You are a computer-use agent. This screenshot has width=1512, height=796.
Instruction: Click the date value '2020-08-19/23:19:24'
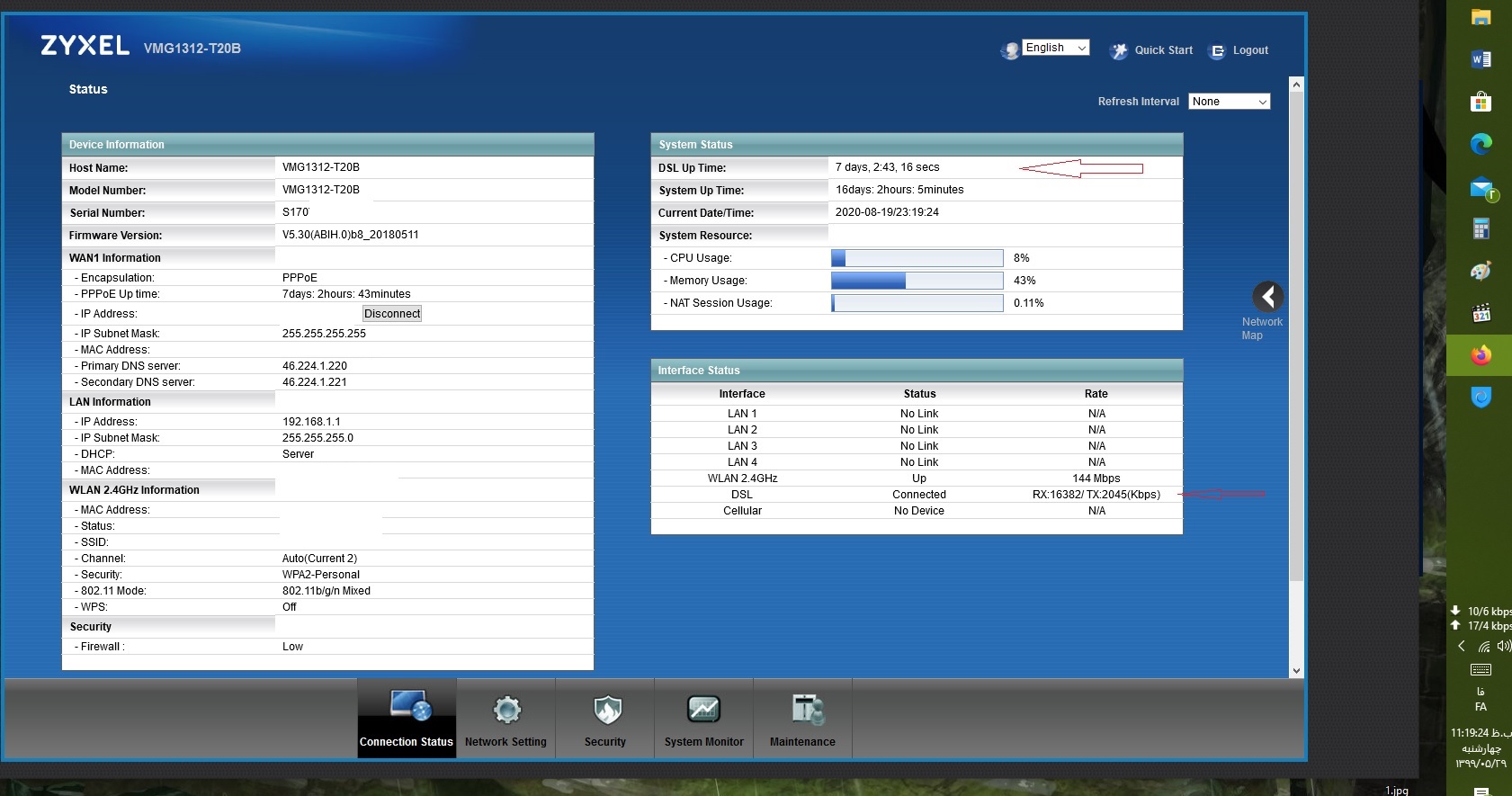tap(887, 212)
